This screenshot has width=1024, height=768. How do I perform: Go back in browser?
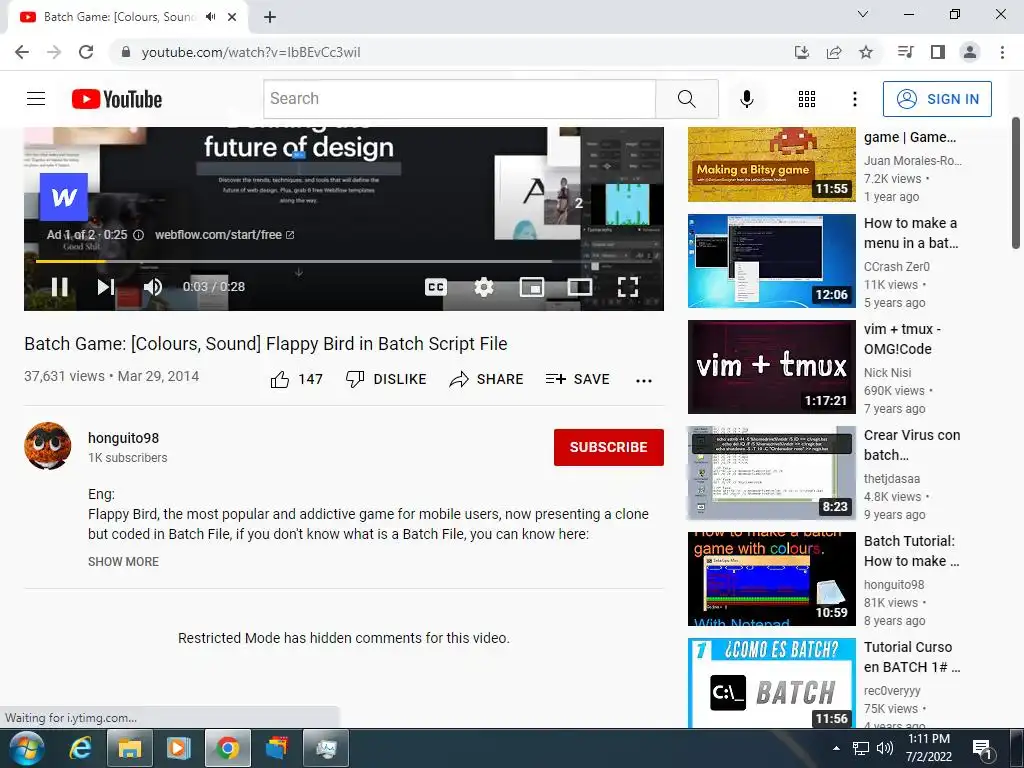22,52
